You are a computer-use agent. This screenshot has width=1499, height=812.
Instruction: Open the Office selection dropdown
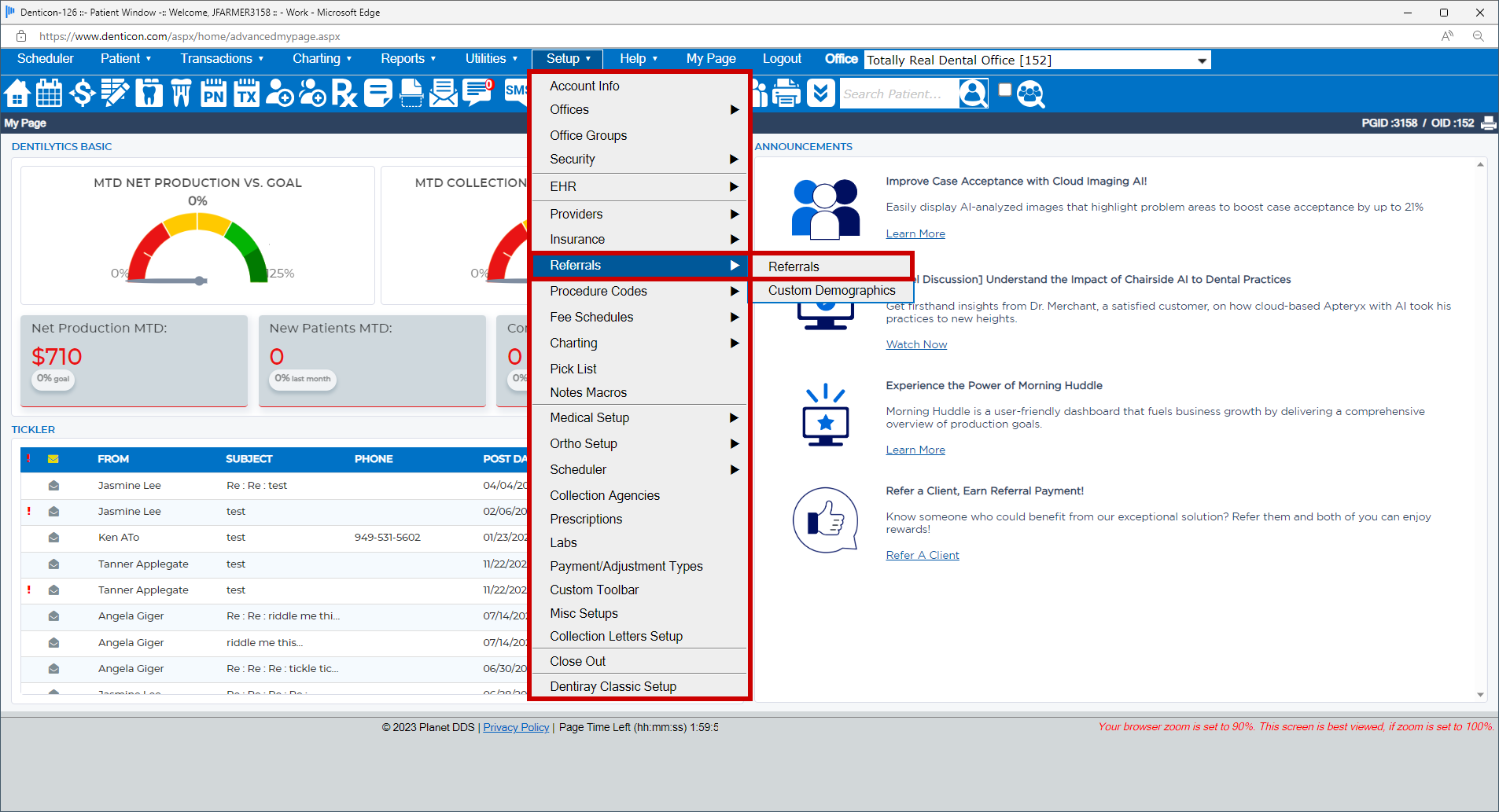(1037, 60)
